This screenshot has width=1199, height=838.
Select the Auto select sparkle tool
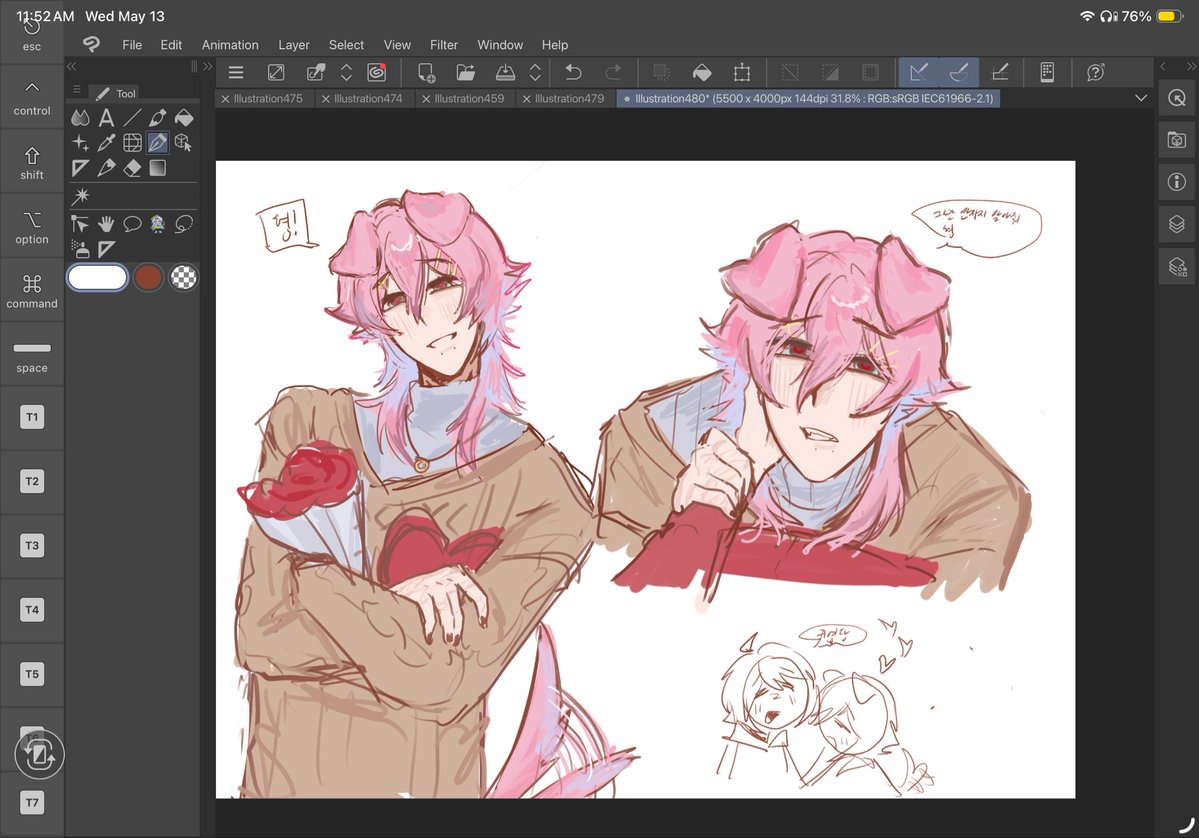click(80, 143)
